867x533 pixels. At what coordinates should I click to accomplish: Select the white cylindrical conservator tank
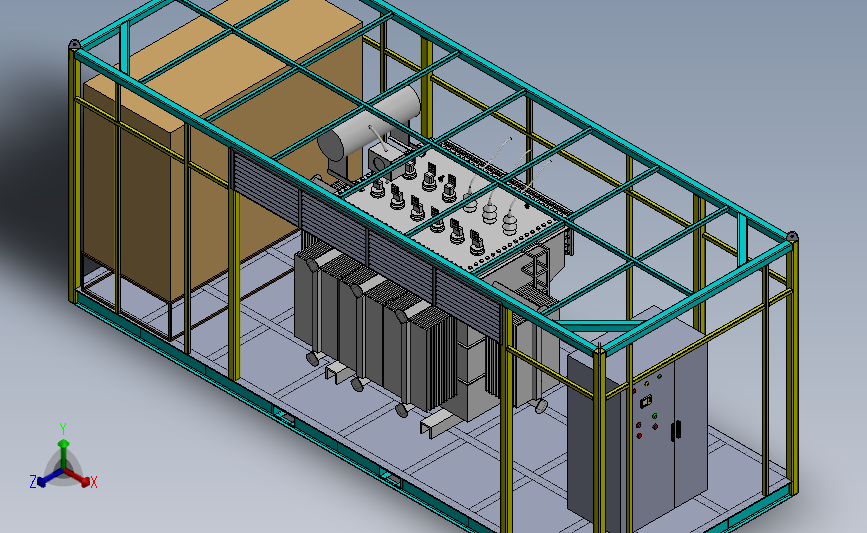click(369, 124)
